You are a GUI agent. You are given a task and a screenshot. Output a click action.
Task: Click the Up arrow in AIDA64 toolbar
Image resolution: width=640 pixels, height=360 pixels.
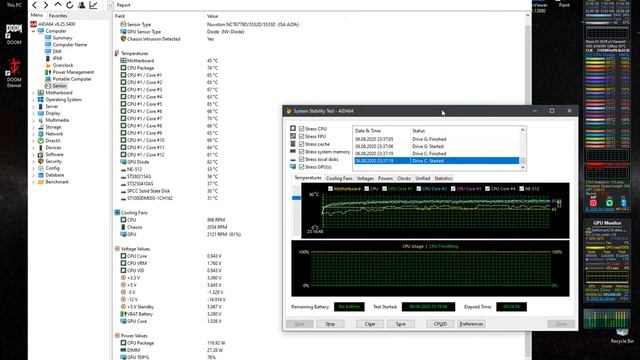tap(58, 5)
